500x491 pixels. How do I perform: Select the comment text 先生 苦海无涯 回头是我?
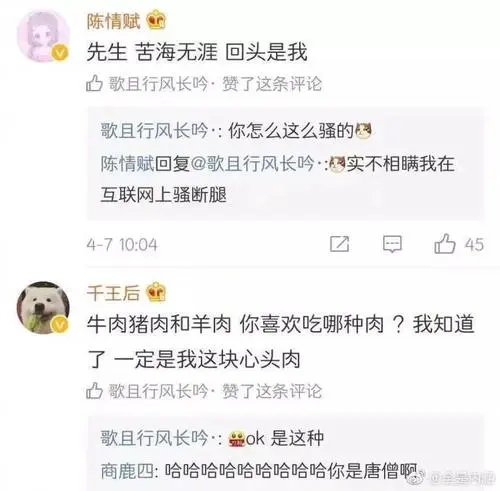point(197,52)
